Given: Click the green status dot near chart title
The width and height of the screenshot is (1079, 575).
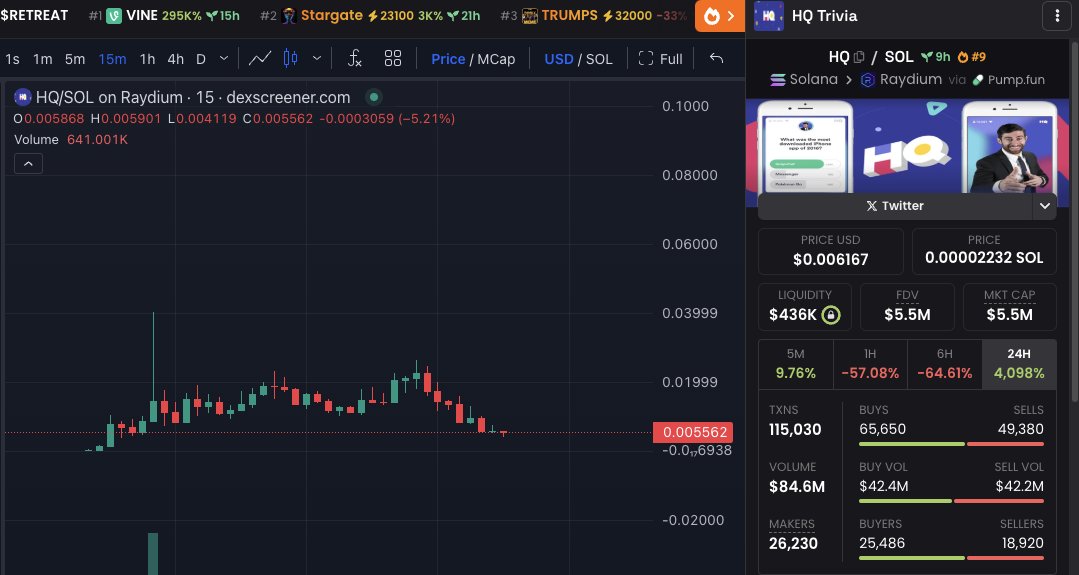Looking at the screenshot, I should pyautogui.click(x=374, y=97).
